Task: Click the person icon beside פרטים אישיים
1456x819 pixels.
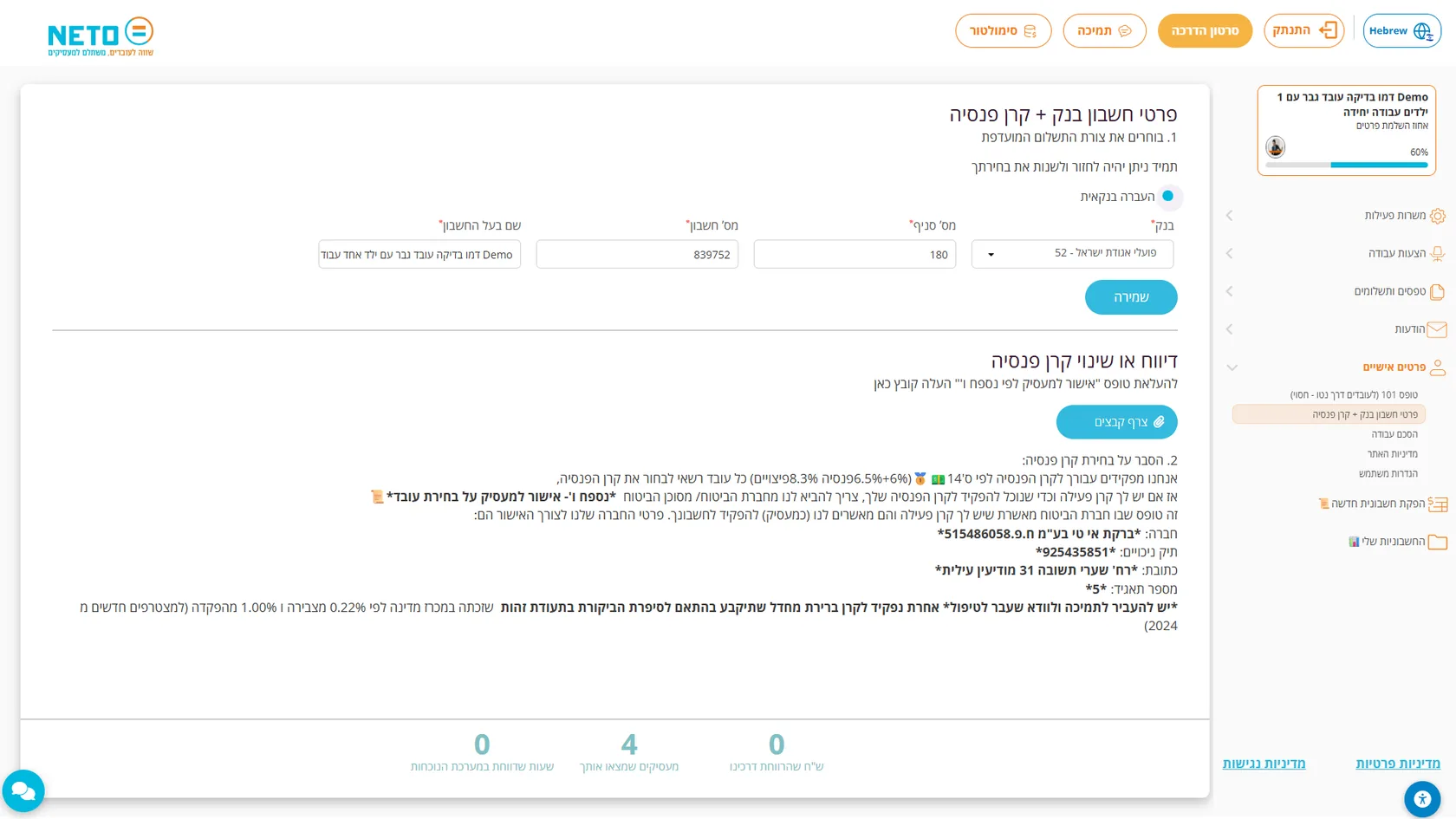Action: coord(1438,367)
